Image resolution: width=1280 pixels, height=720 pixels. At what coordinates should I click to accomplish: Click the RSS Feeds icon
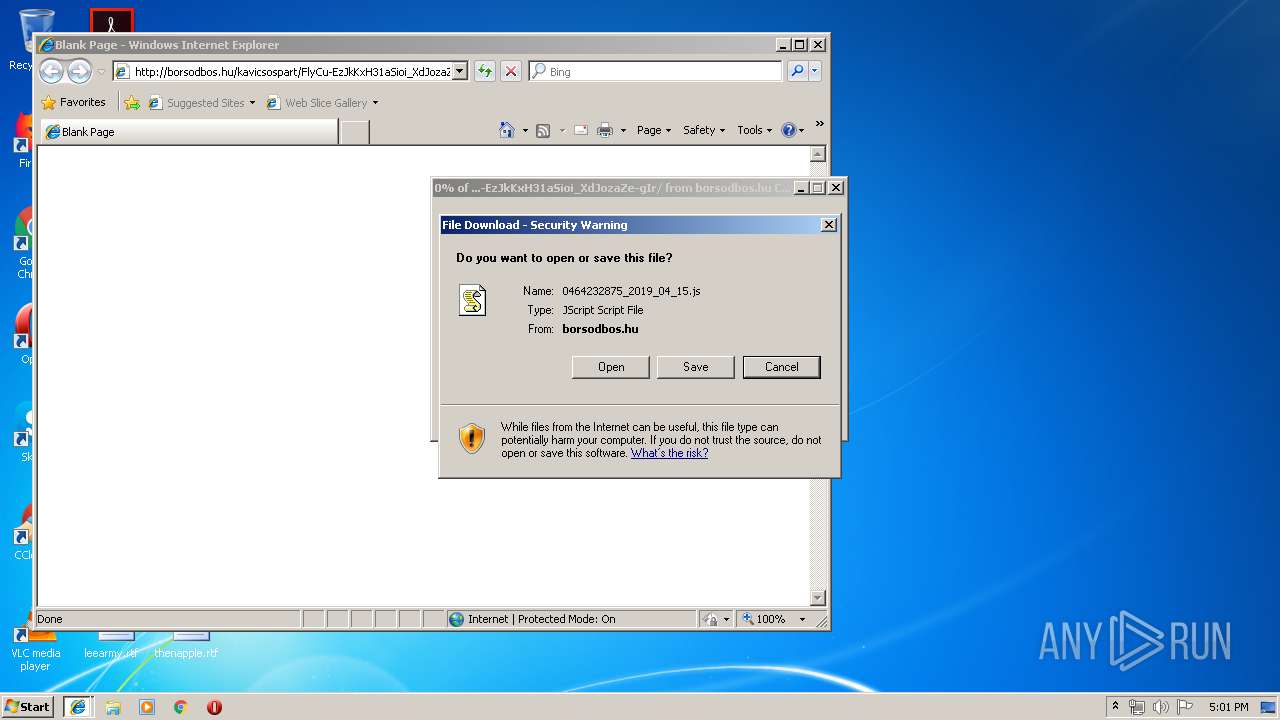543,130
